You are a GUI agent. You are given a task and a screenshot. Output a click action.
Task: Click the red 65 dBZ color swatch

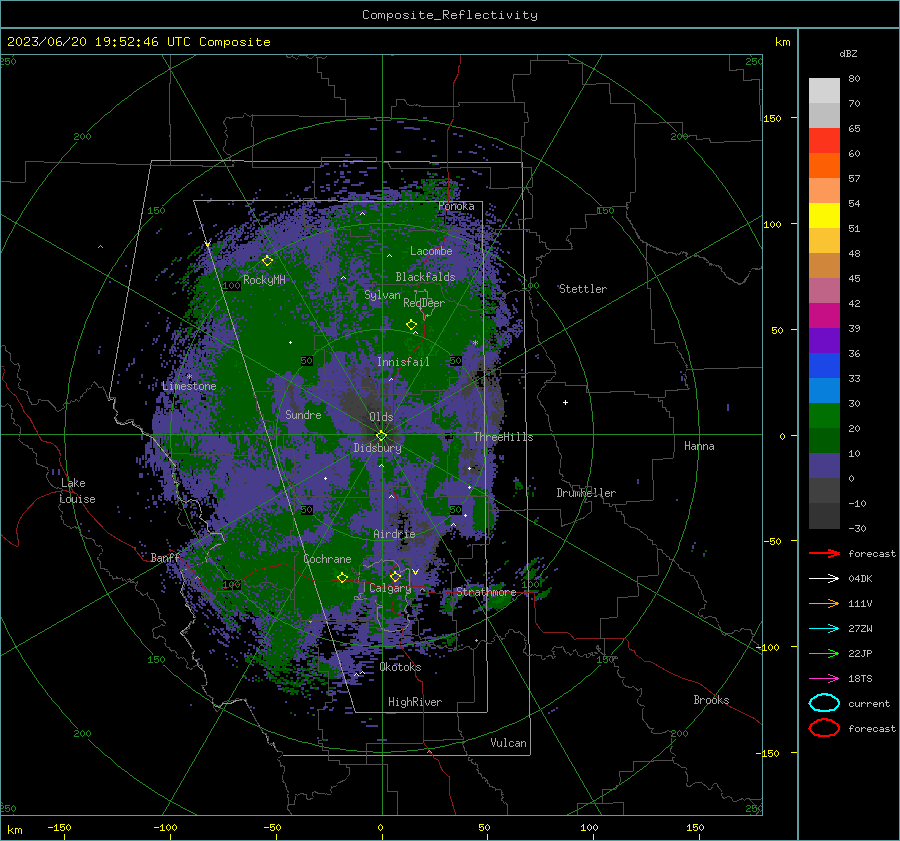pos(824,140)
